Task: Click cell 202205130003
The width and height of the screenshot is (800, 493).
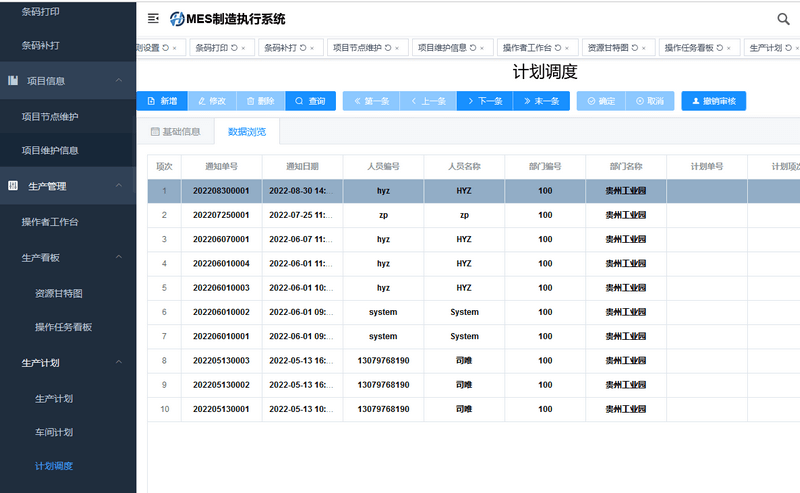Action: coord(221,360)
